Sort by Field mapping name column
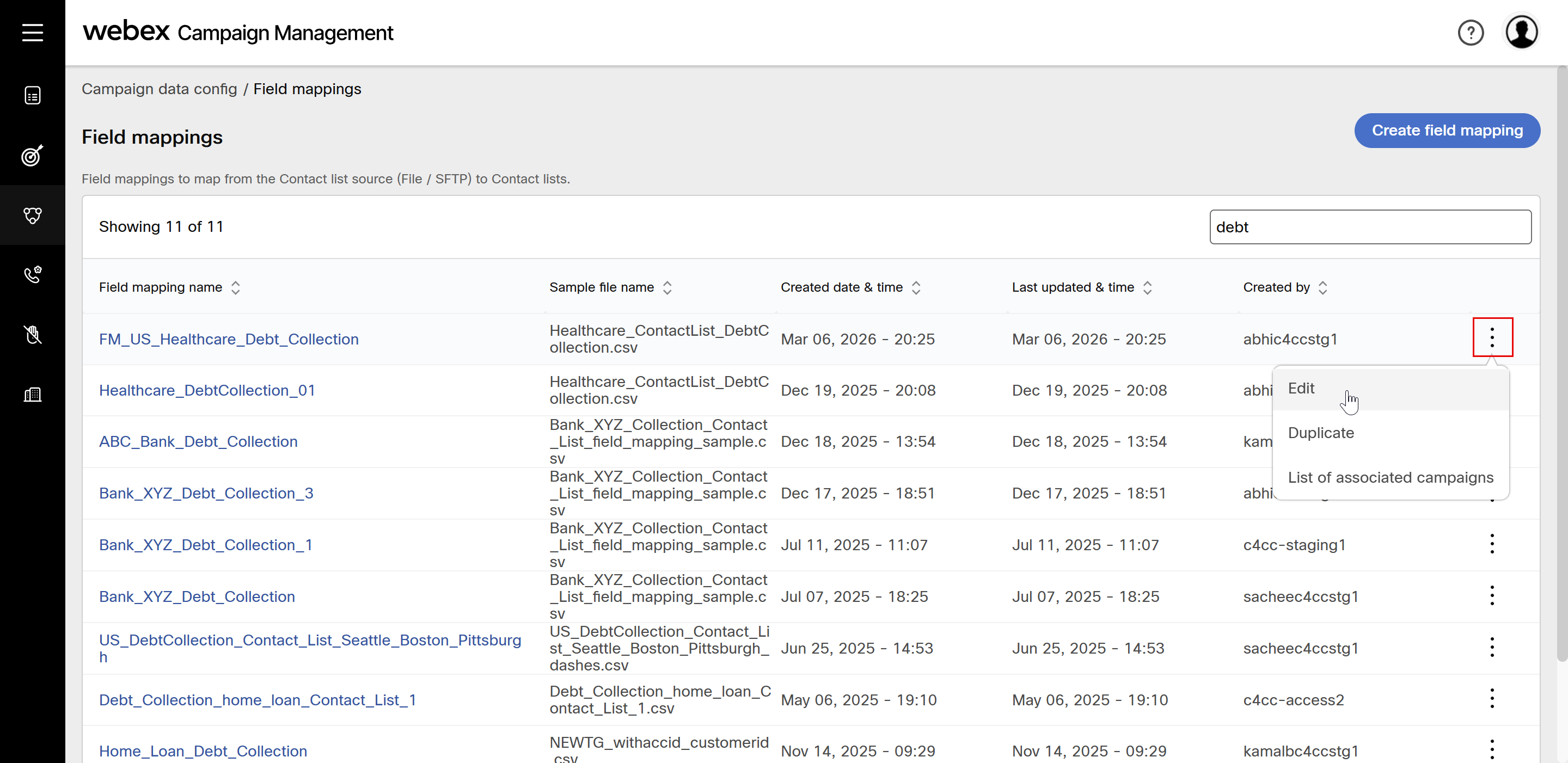Viewport: 1568px width, 763px height. pyautogui.click(x=236, y=287)
